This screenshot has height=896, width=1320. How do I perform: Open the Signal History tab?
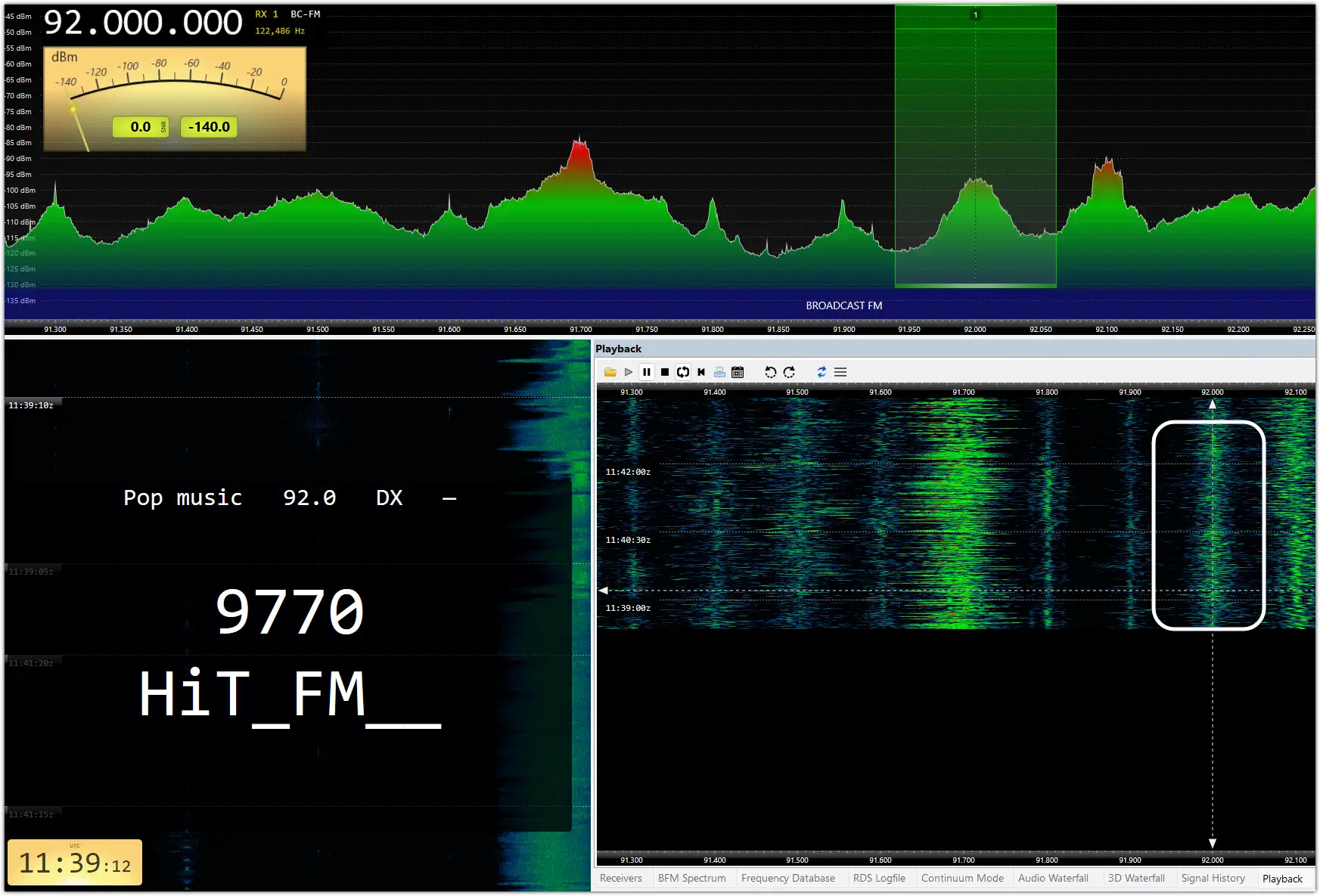coord(1213,878)
